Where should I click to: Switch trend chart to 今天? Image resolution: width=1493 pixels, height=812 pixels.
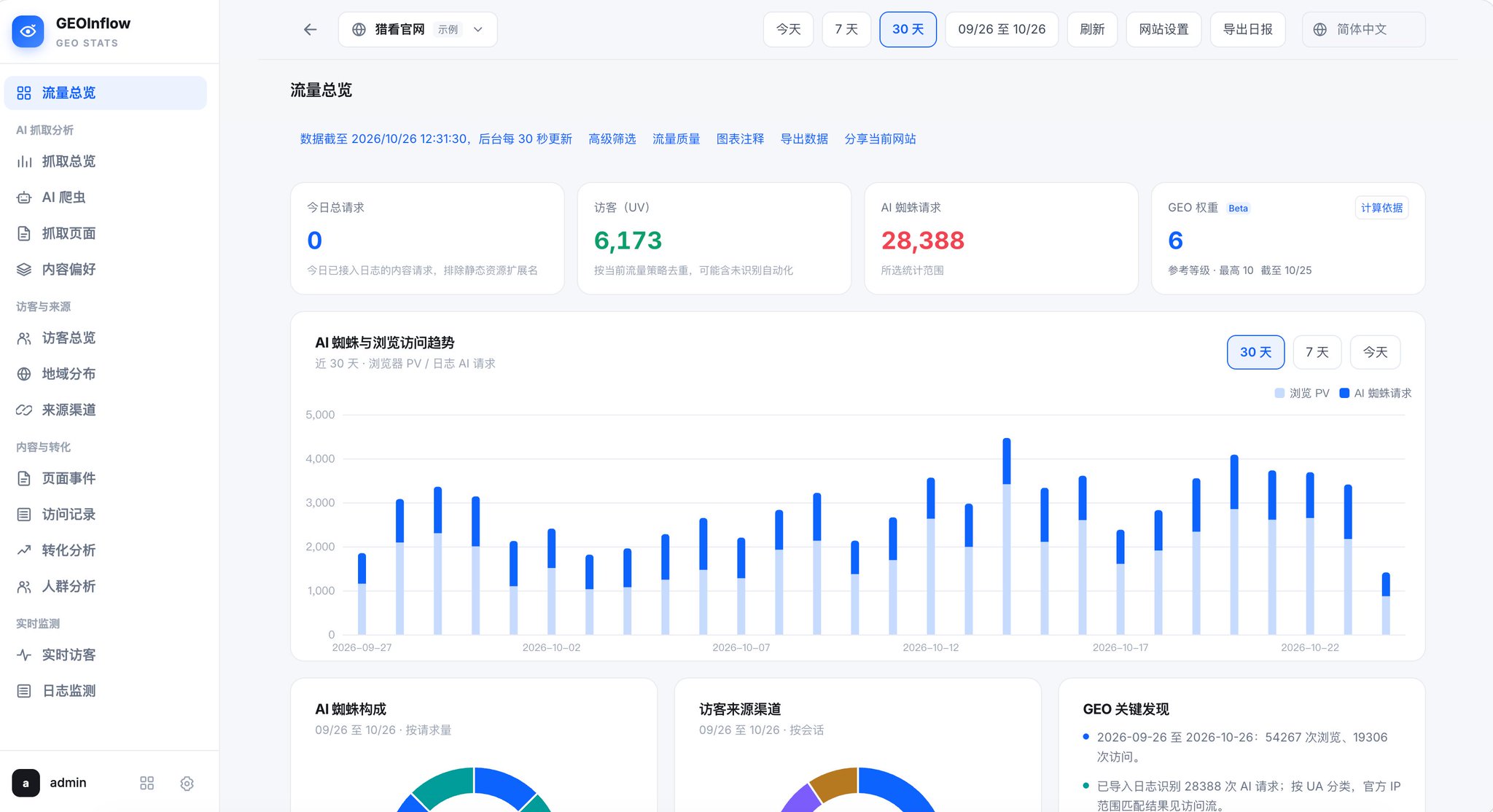1375,352
